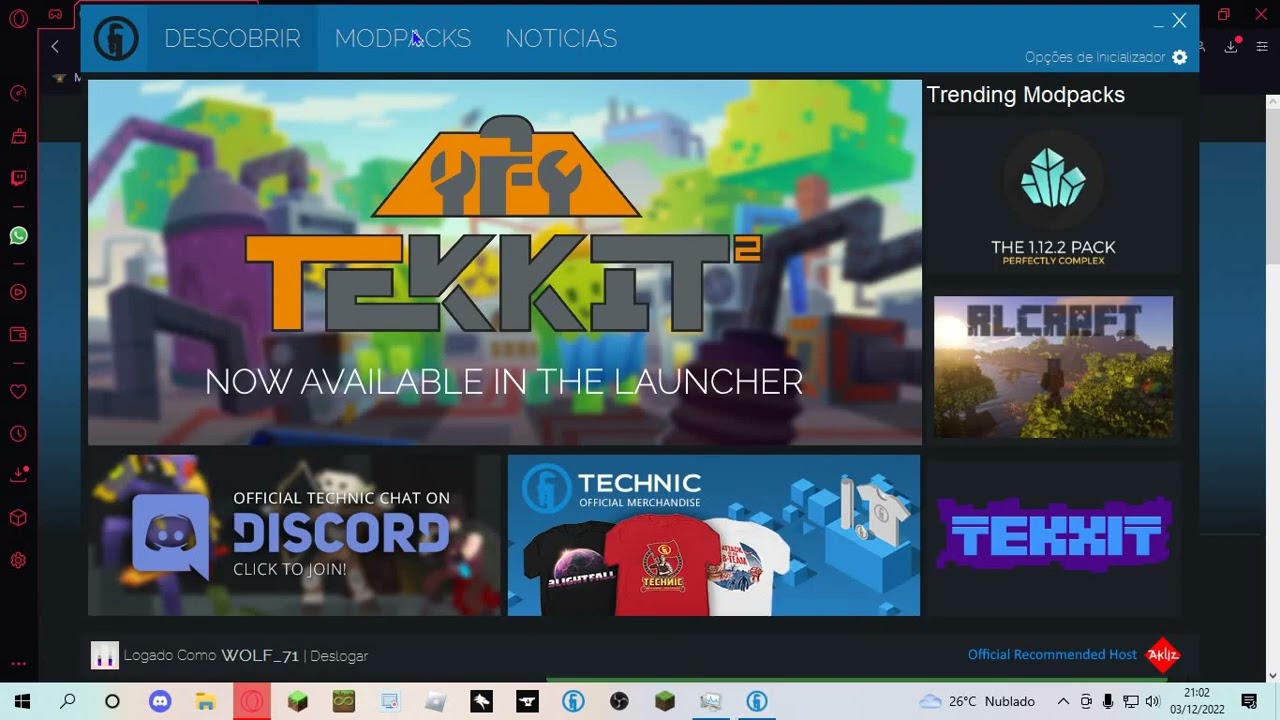Click the Akliz host logo
Screen dimensions: 1280x720
tap(1162, 655)
